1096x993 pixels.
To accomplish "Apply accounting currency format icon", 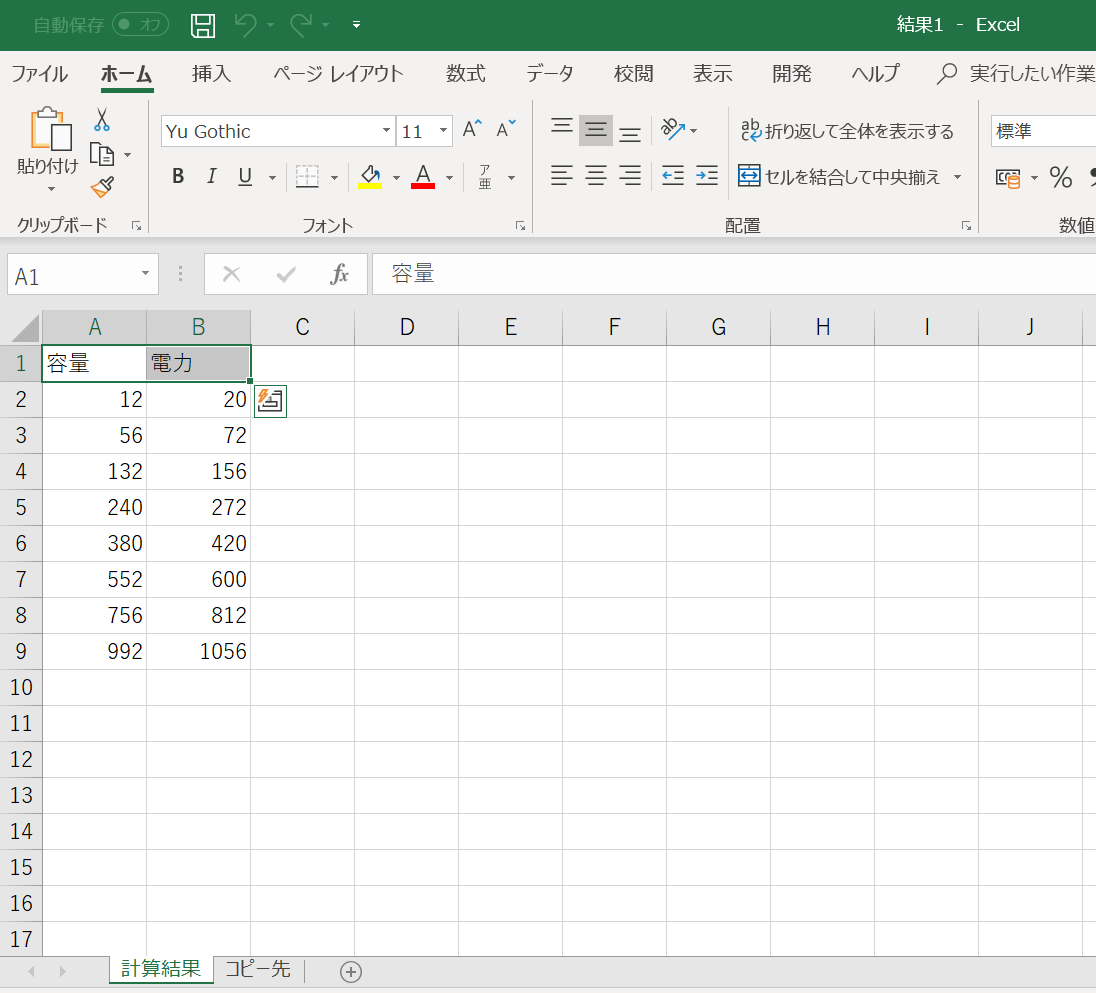I will (1007, 179).
